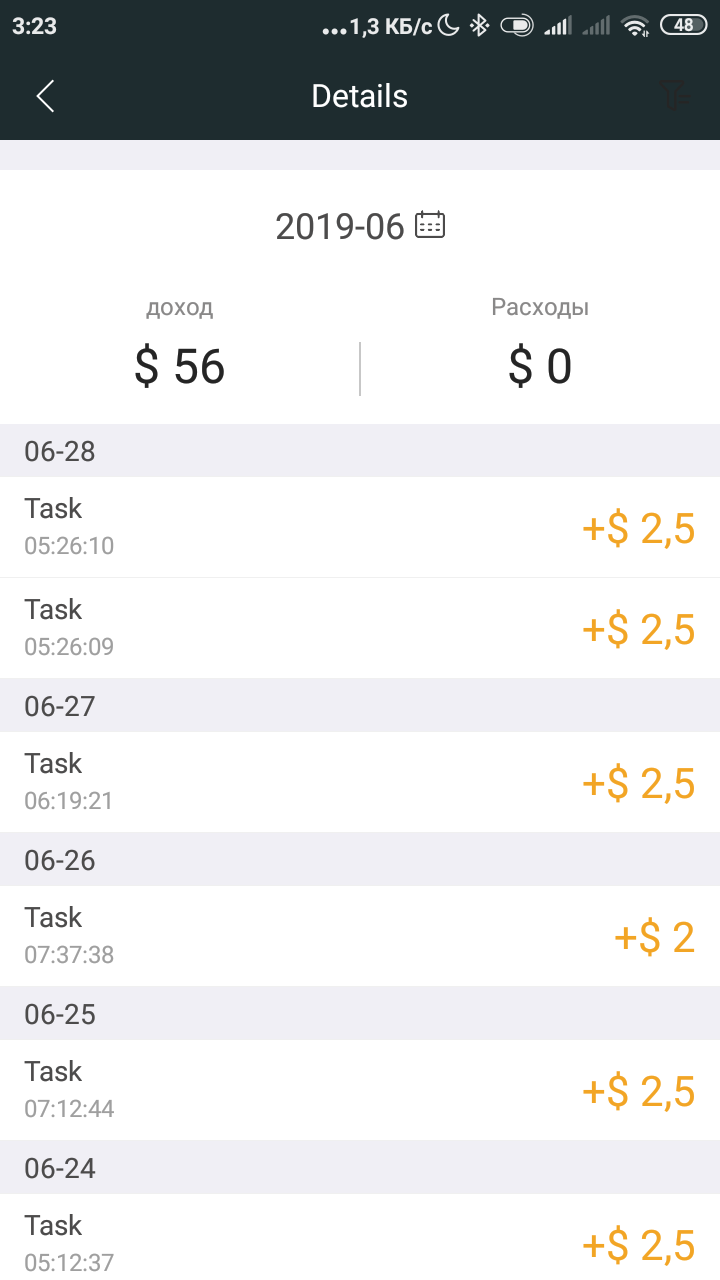Screen dimensions: 720x1280
Task: Tap the доход total of $ 56
Action: click(180, 367)
